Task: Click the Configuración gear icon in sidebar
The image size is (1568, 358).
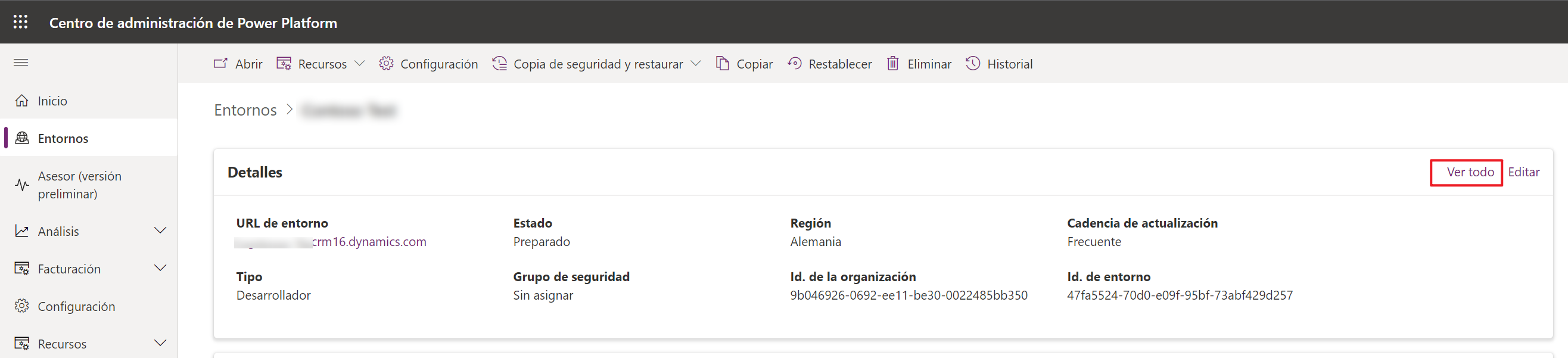Action: tap(22, 306)
